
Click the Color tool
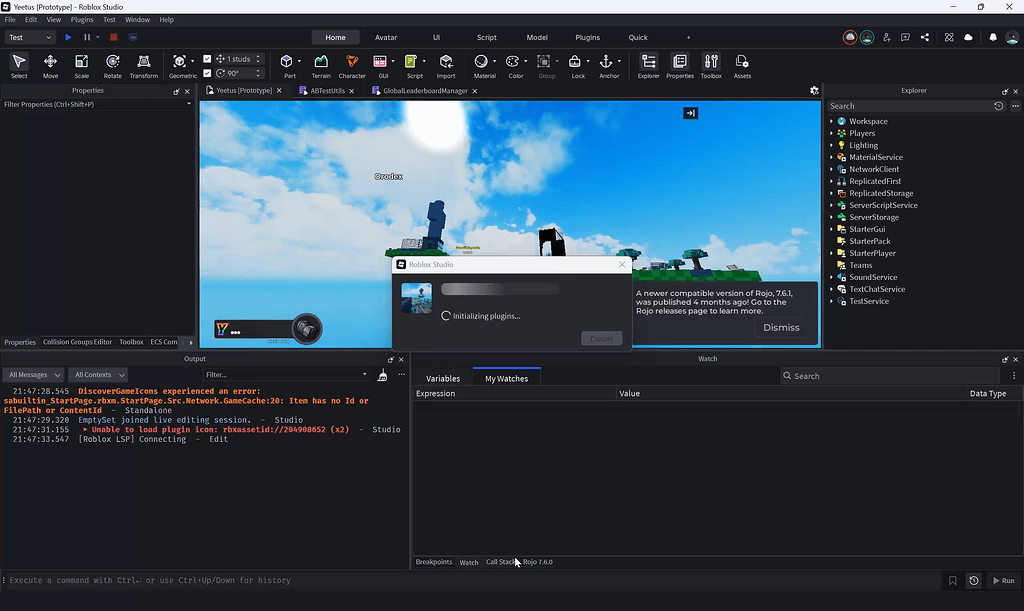[x=513, y=66]
